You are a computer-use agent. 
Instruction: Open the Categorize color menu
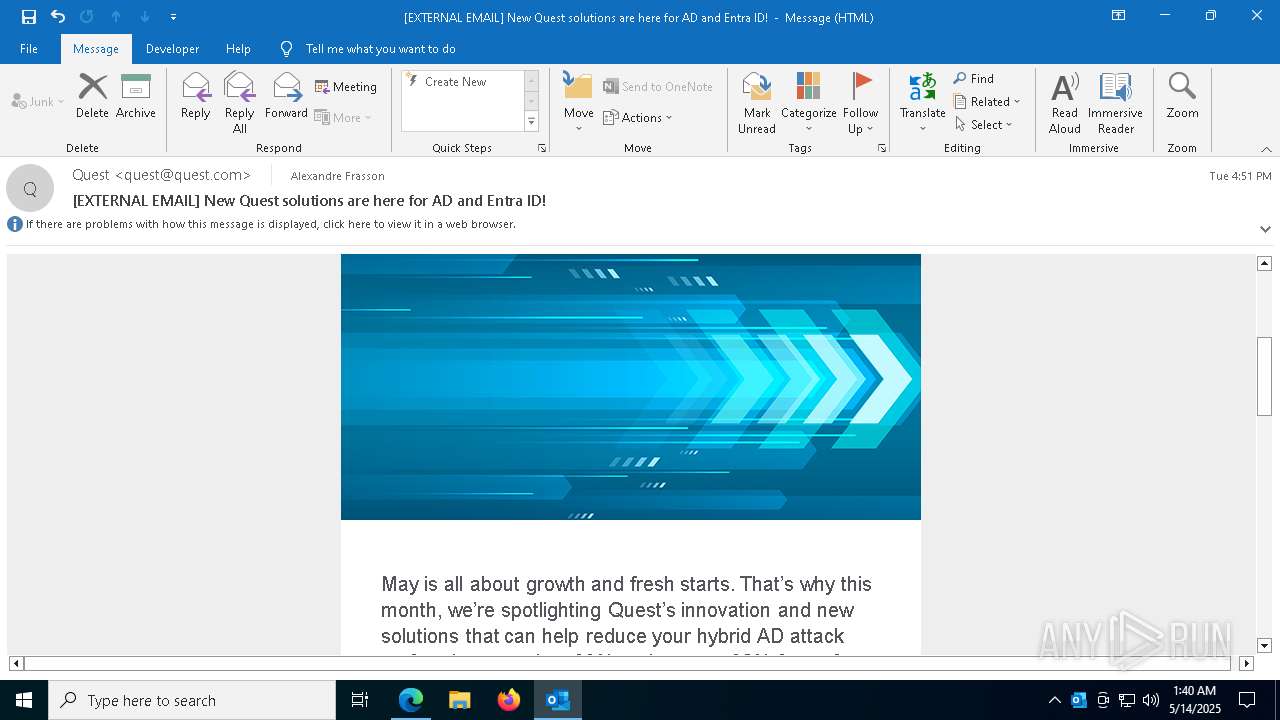809,103
